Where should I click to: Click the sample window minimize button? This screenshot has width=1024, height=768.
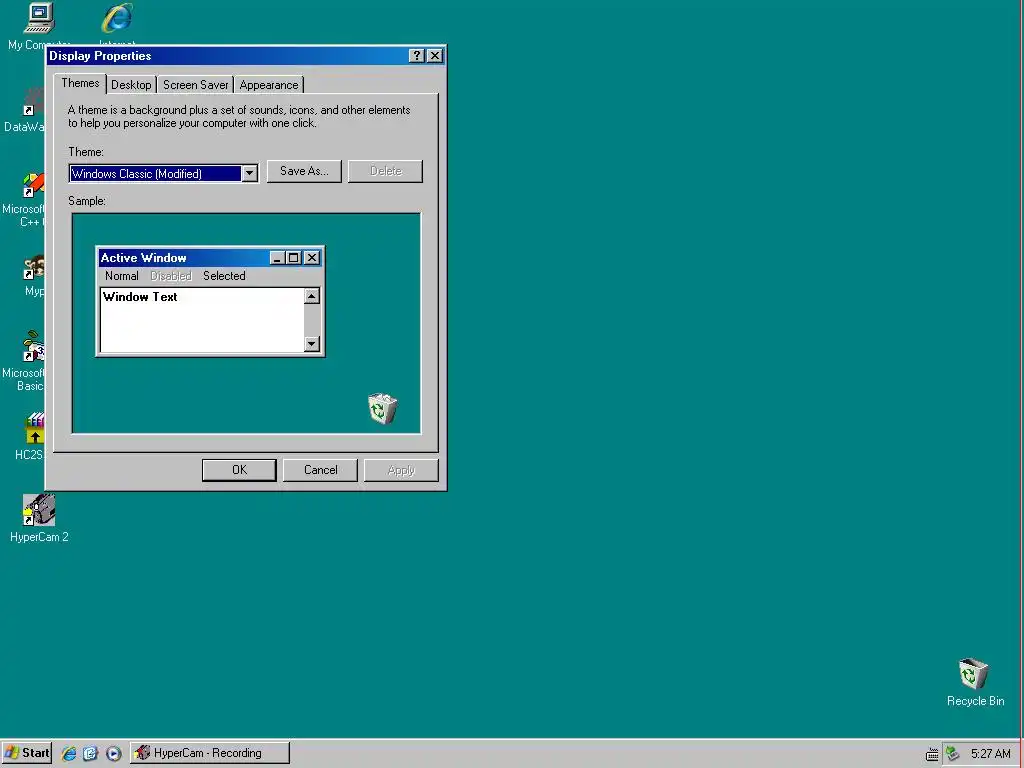278,258
